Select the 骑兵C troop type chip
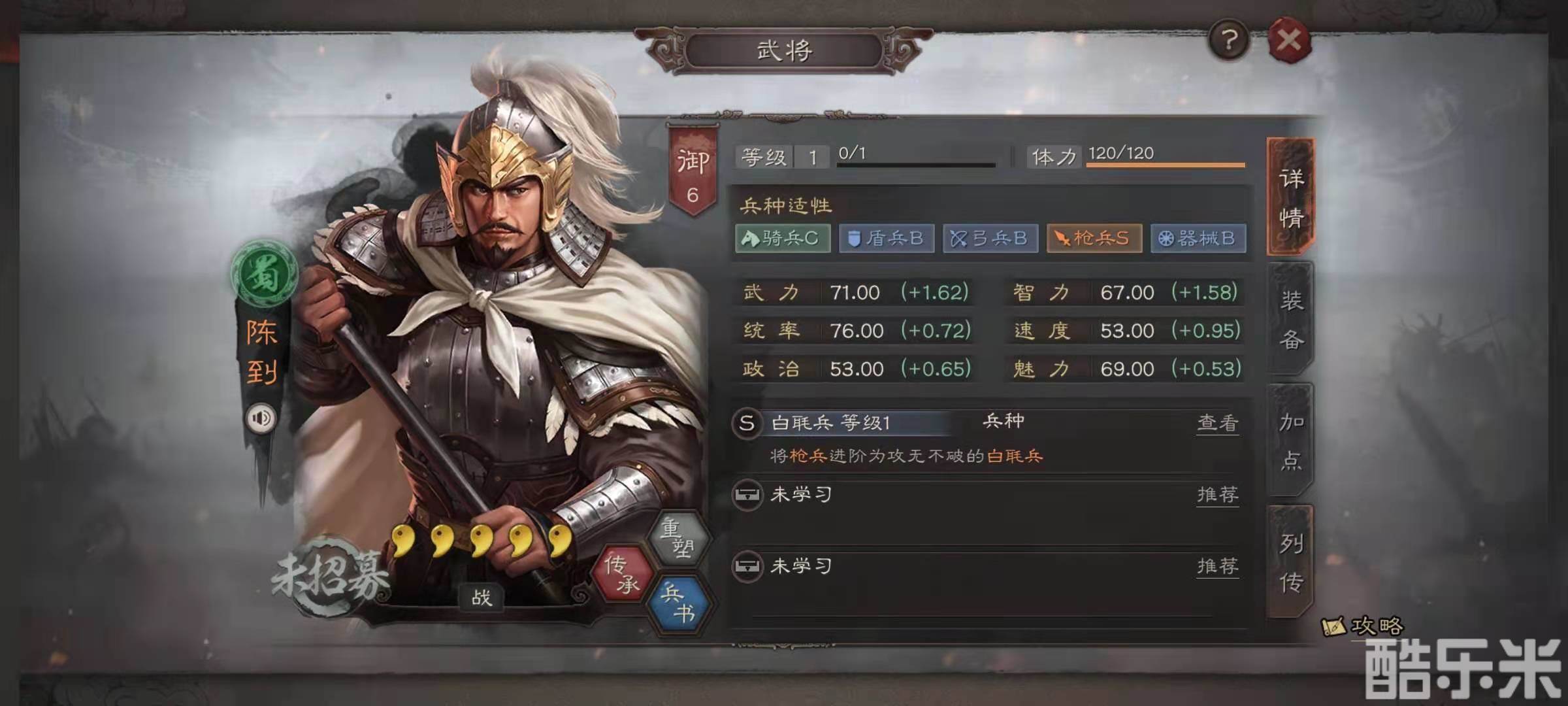Image resolution: width=1568 pixels, height=706 pixels. pyautogui.click(x=783, y=238)
